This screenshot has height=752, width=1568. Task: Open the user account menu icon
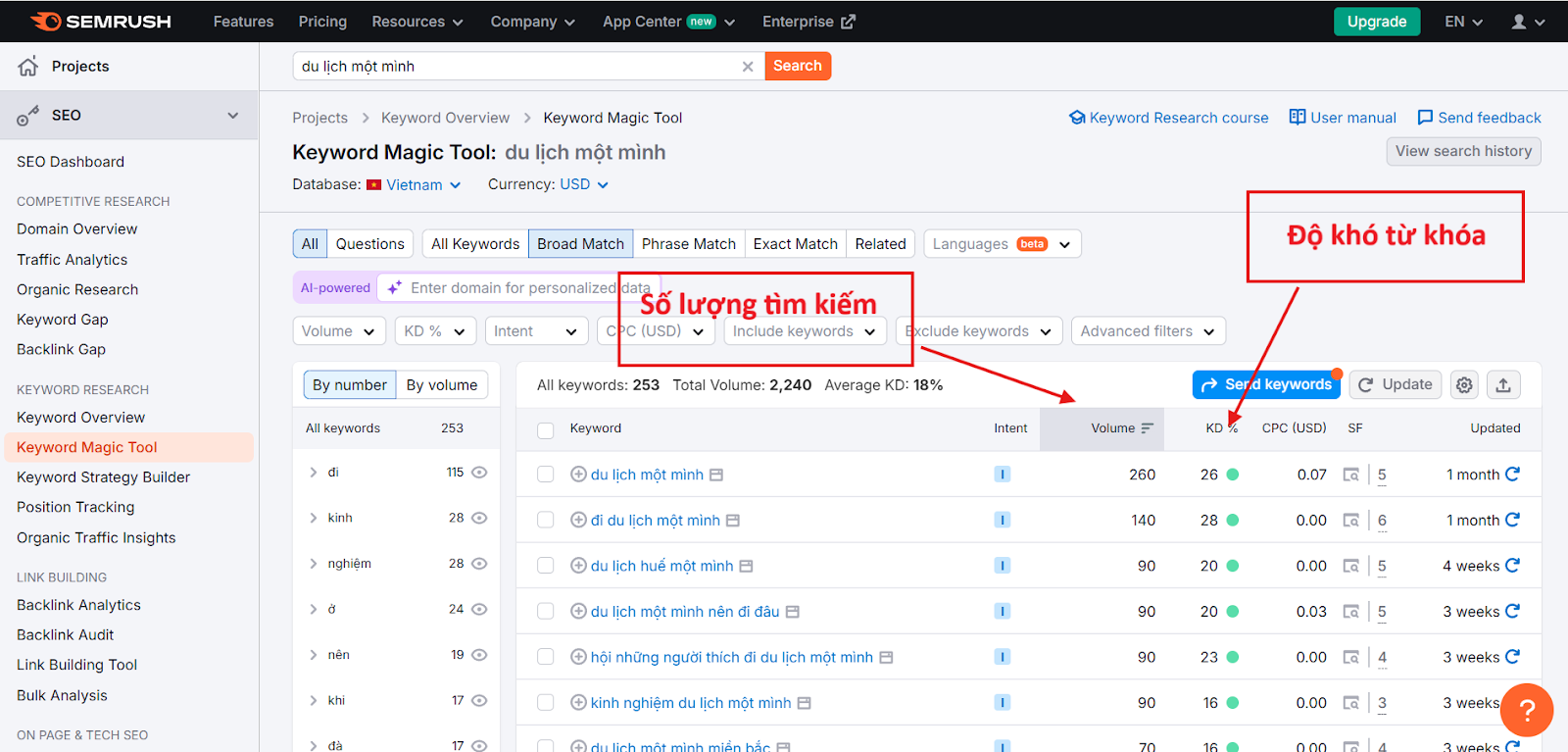(1528, 22)
